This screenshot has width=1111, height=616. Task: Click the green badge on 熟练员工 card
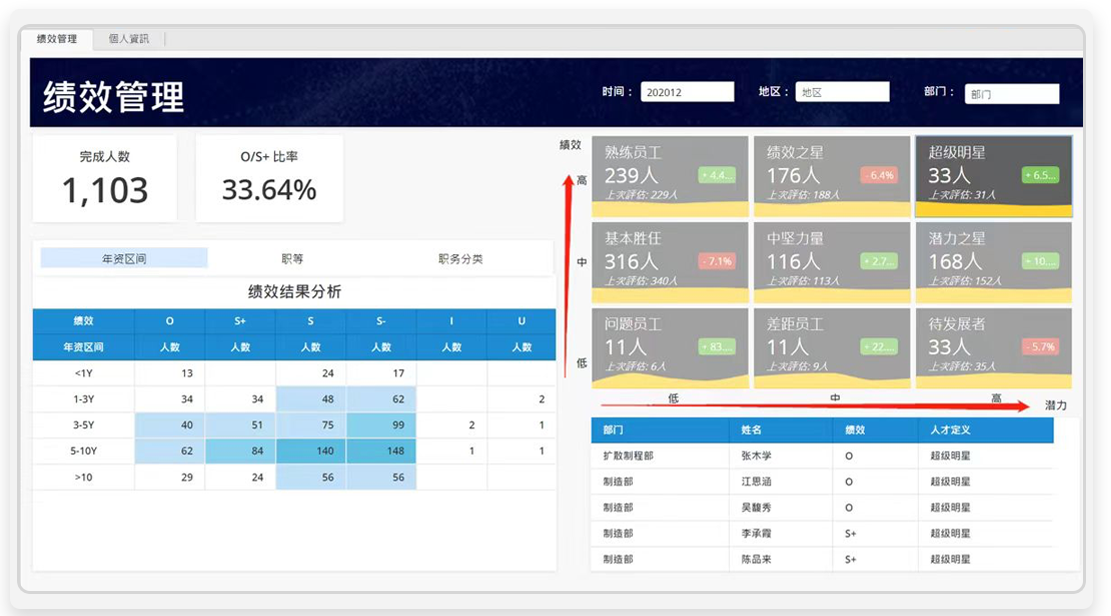tap(716, 175)
